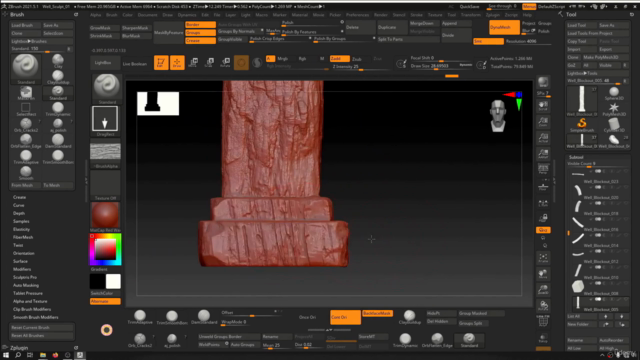Toggle the BackfaceMask option
This screenshot has height=360, width=640.
pyautogui.click(x=377, y=313)
